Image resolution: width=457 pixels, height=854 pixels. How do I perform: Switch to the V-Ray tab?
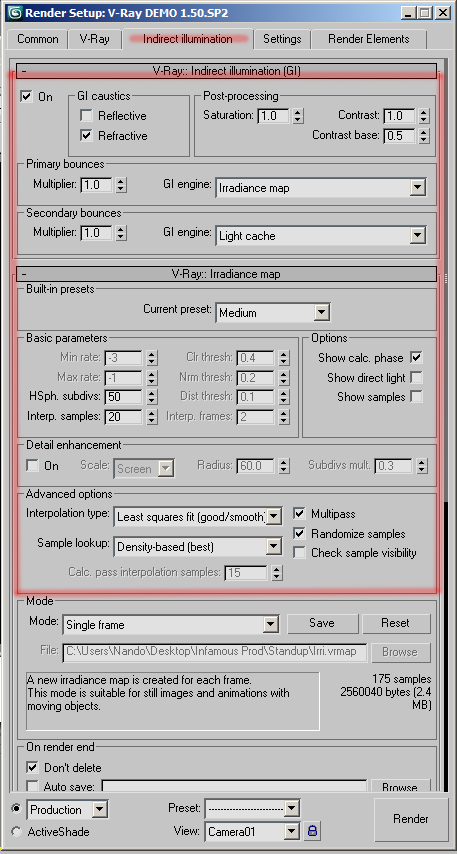point(94,39)
